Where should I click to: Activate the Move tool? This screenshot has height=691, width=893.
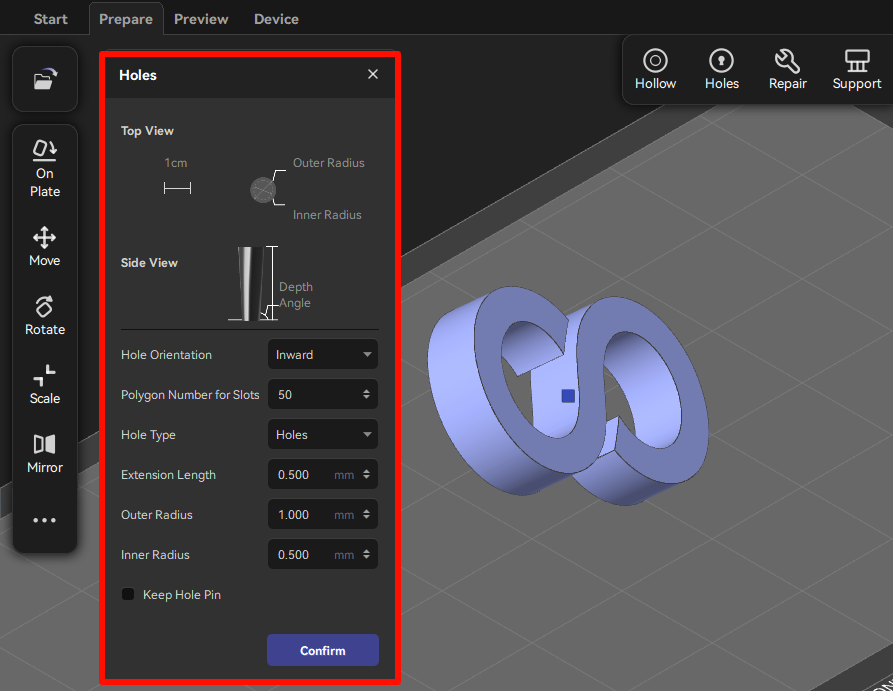click(x=44, y=247)
